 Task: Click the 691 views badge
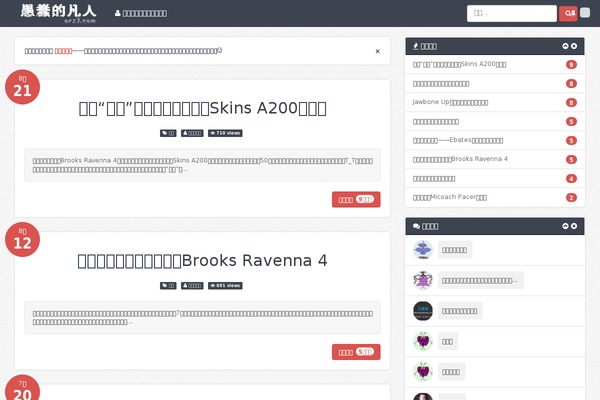(x=225, y=286)
